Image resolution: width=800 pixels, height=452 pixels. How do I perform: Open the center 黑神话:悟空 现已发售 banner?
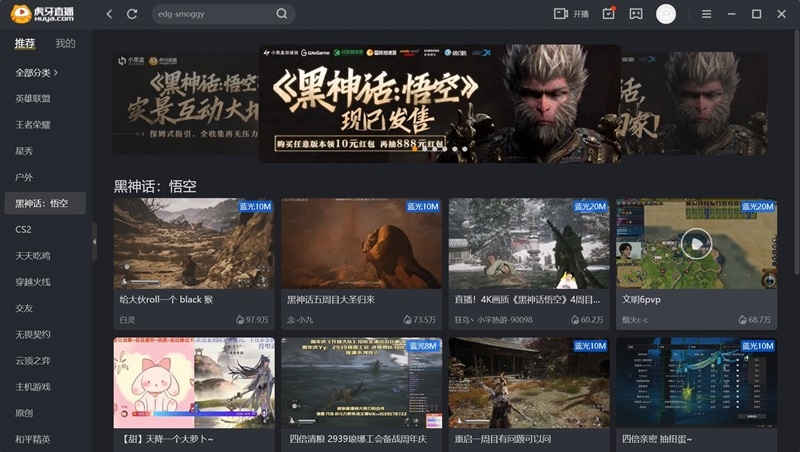[x=440, y=104]
